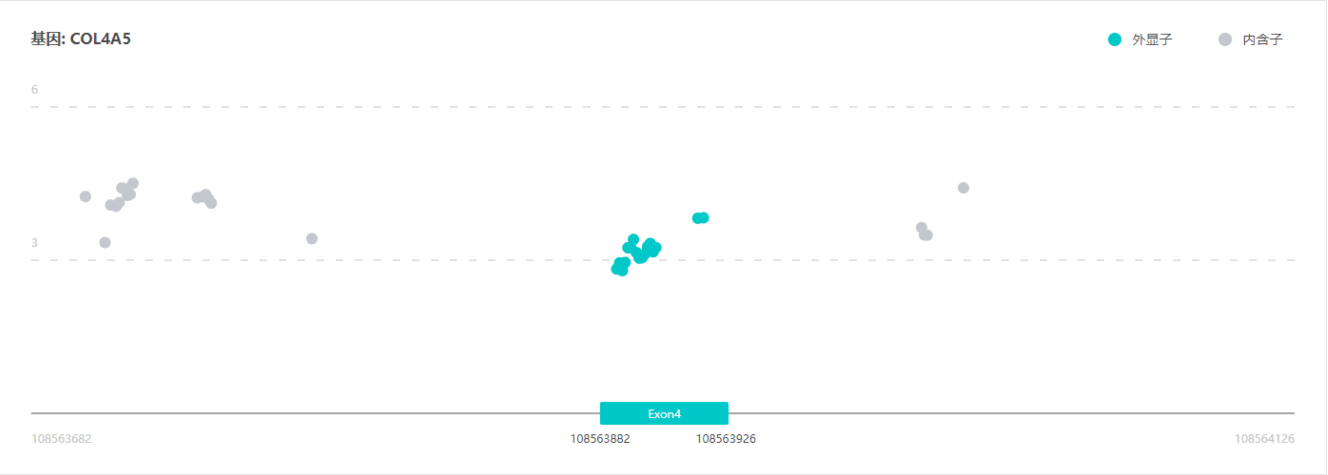The image size is (1328, 475).
Task: Click lowest teal exon points below dashed line
Action: (620, 267)
